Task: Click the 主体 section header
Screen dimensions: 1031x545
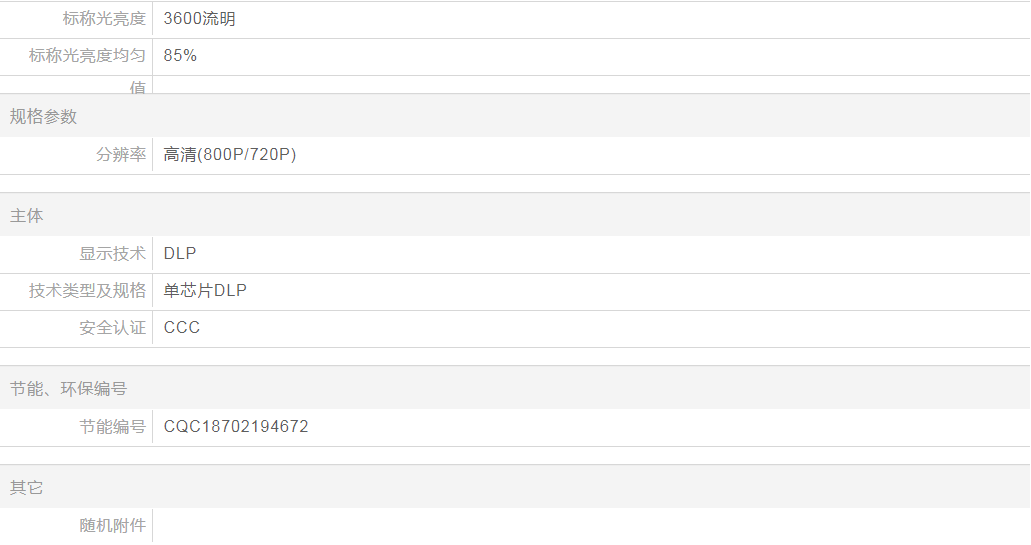Action: point(27,216)
